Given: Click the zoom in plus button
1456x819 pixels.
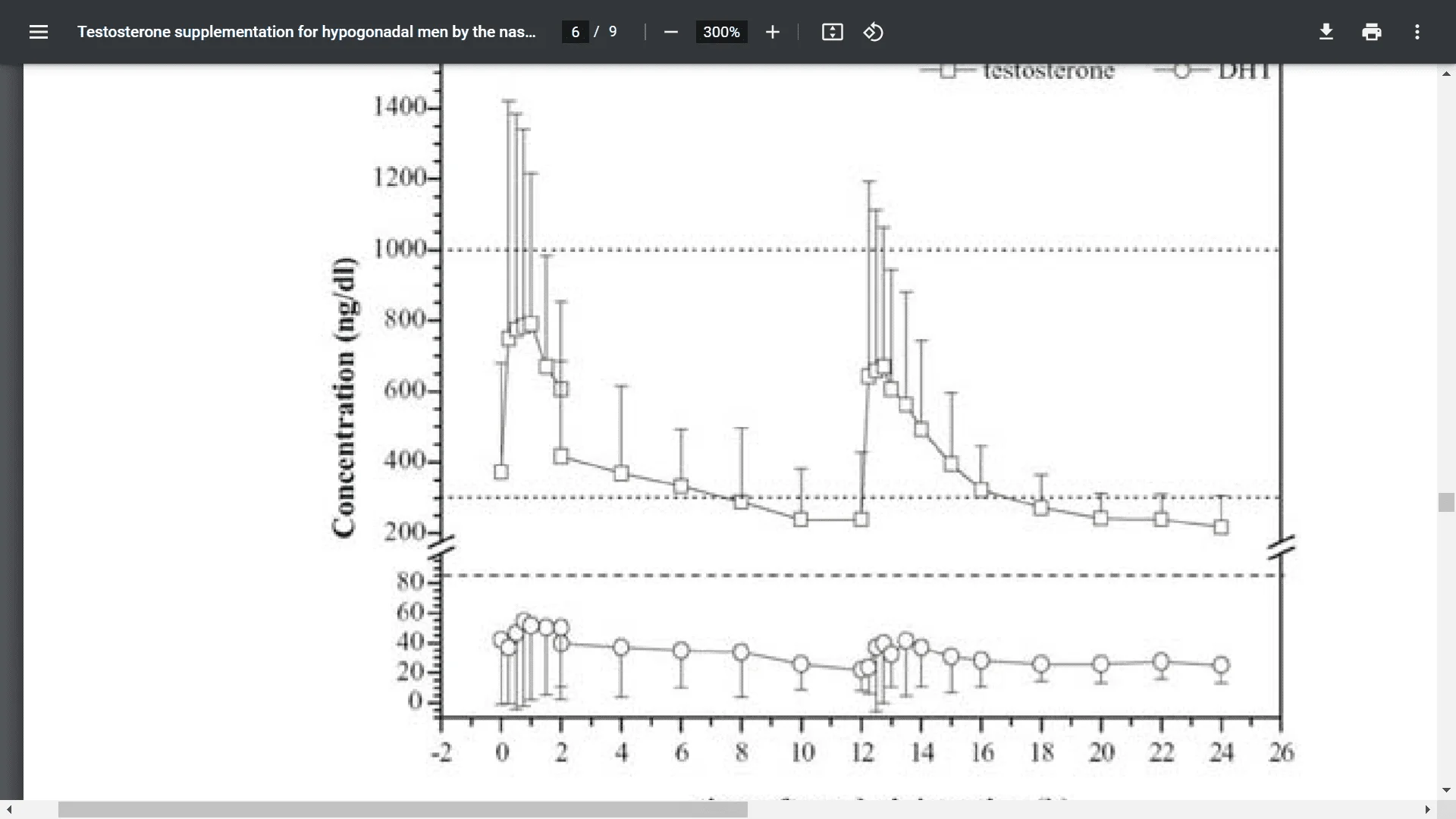Looking at the screenshot, I should click(x=772, y=32).
